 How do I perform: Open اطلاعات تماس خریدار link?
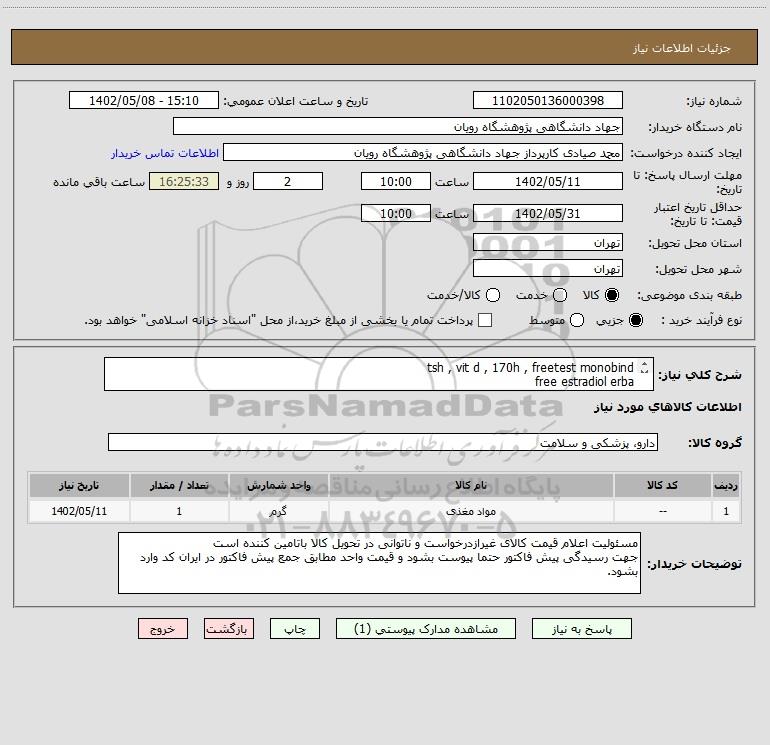point(165,153)
